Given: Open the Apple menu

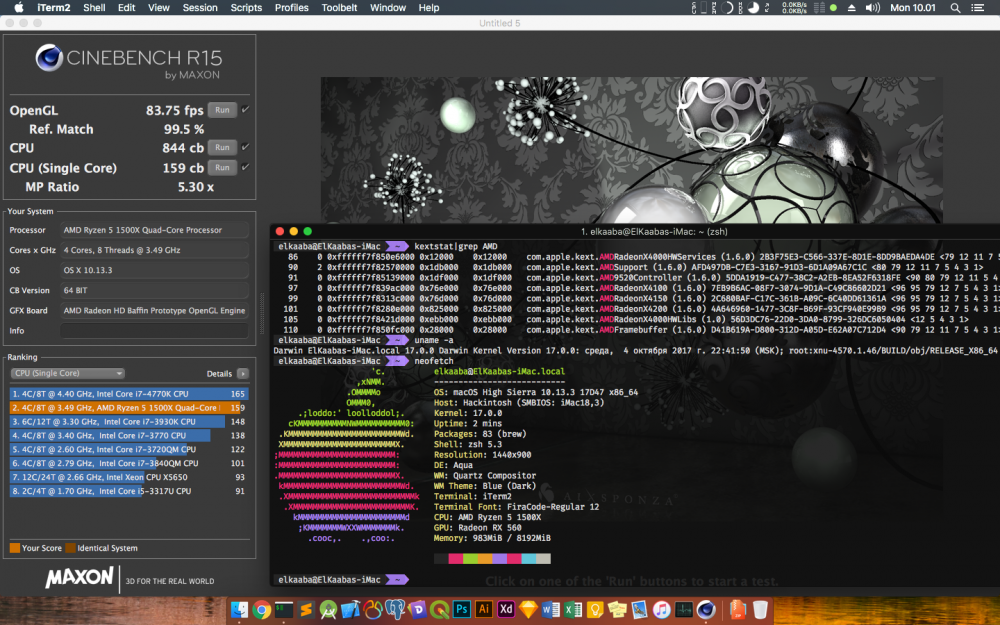Looking at the screenshot, I should [x=18, y=8].
